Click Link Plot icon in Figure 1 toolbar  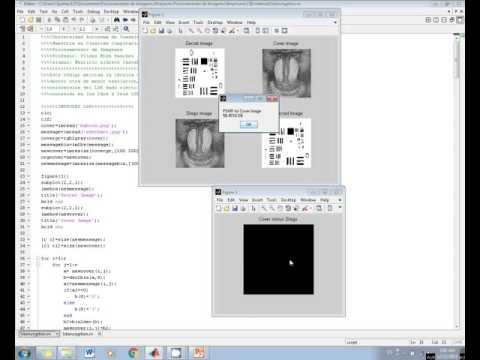246,31
